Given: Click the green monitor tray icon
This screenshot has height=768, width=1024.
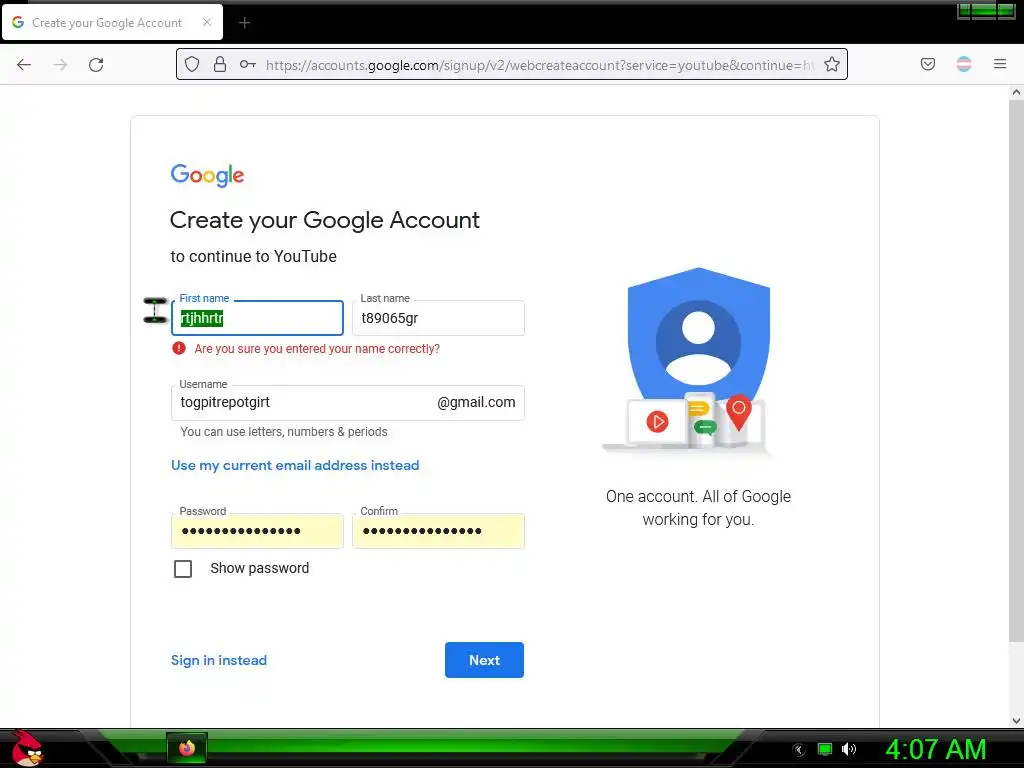Looking at the screenshot, I should click(x=825, y=749).
